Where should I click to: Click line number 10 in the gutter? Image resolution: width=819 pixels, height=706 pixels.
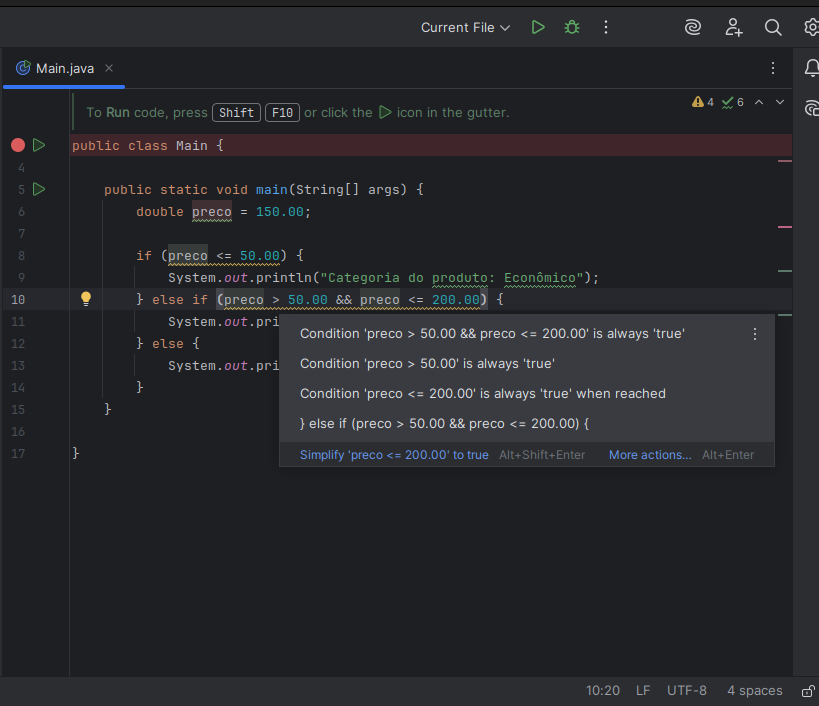[18, 300]
